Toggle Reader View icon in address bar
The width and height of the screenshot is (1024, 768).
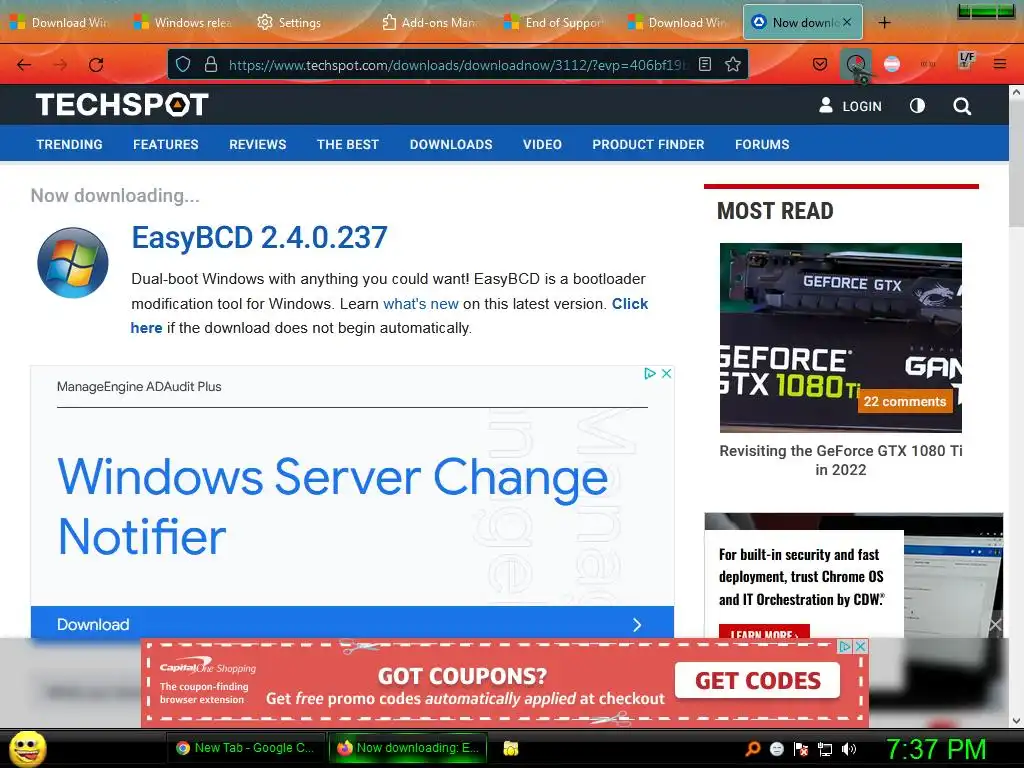tap(705, 64)
